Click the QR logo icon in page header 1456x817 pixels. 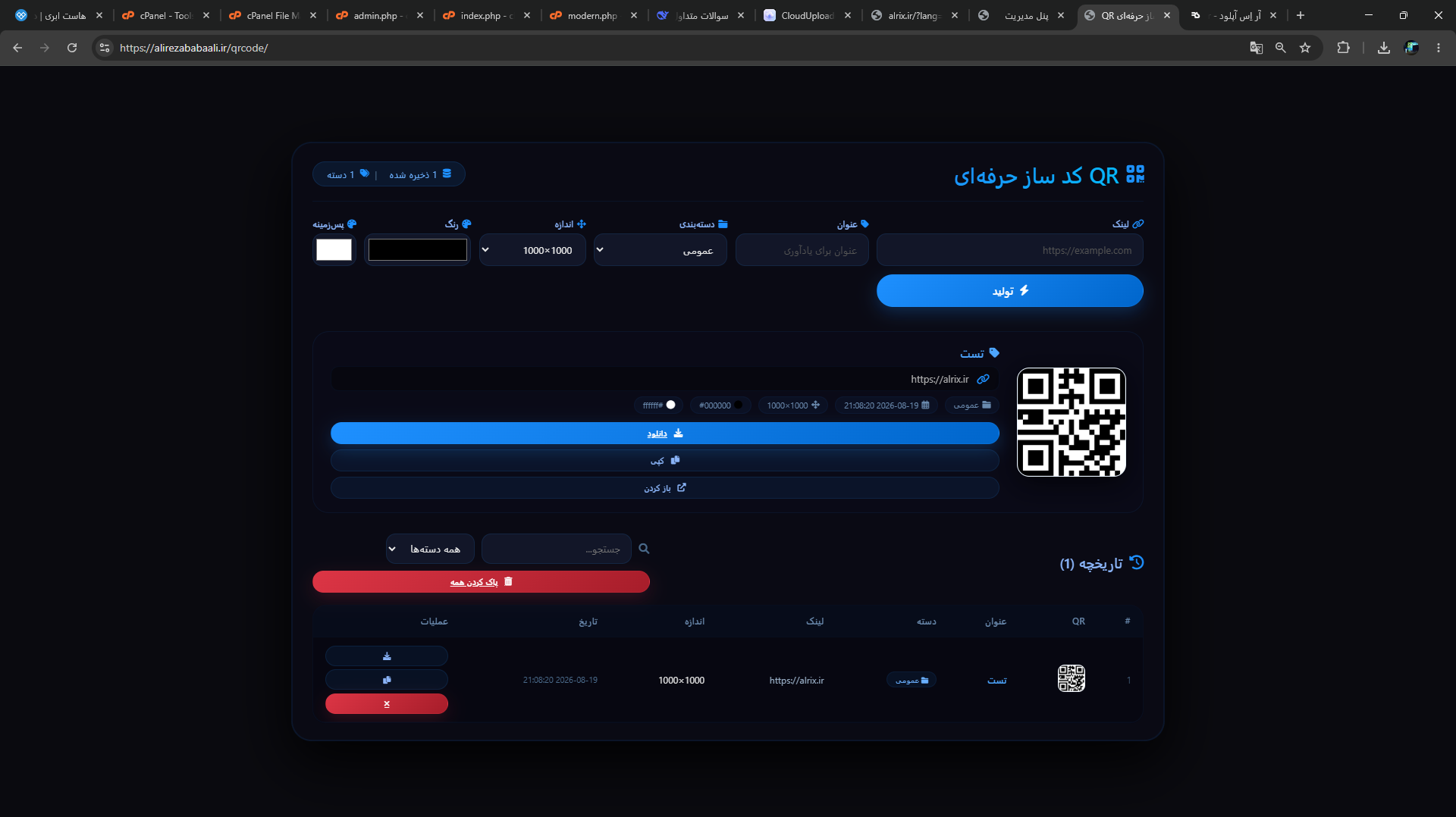click(1135, 174)
